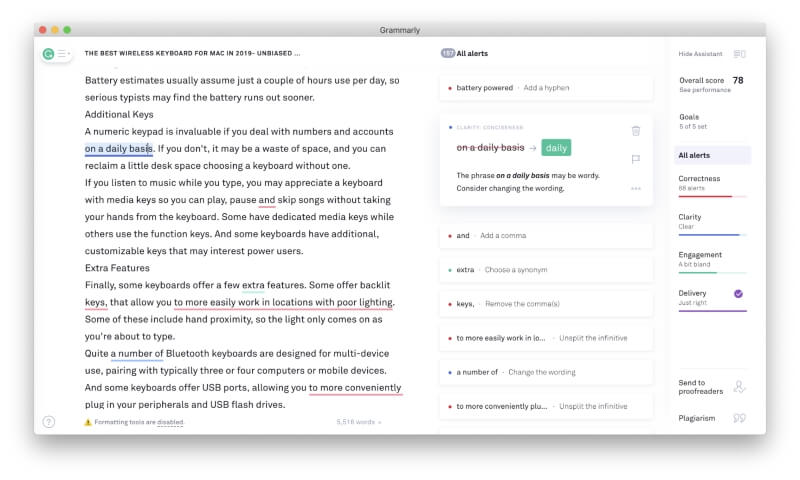Open the three-dots options on suggestion card
This screenshot has width=800, height=480.
pos(636,189)
